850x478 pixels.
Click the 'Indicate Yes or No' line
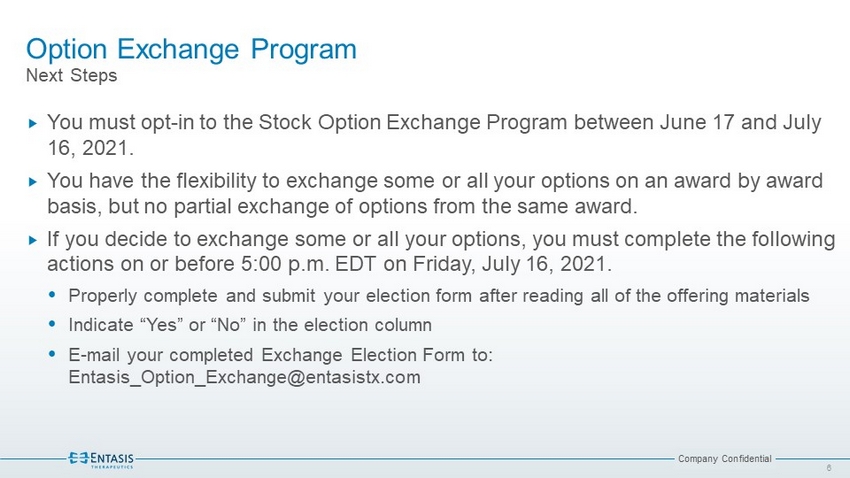point(250,325)
